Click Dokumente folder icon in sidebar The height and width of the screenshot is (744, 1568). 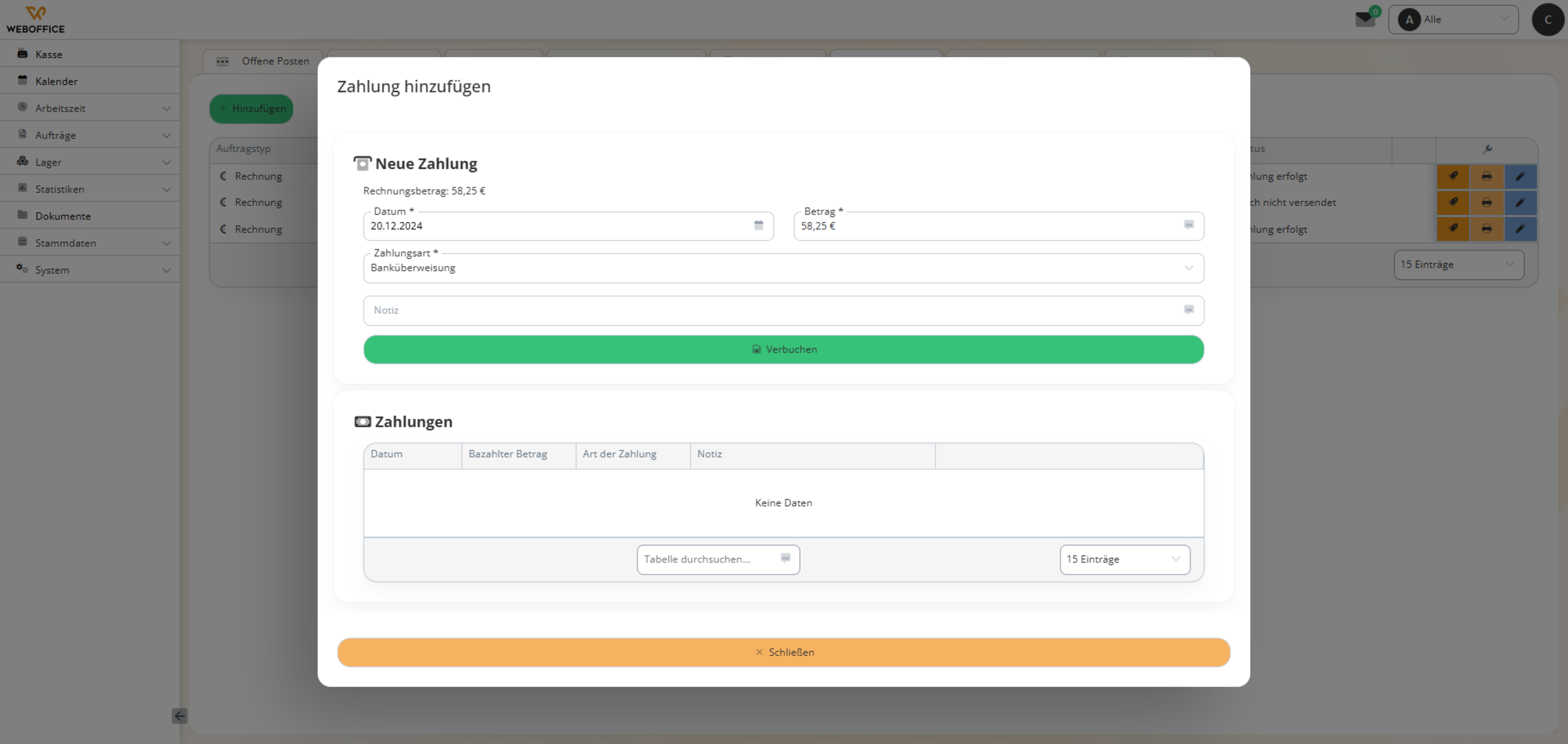(22, 215)
